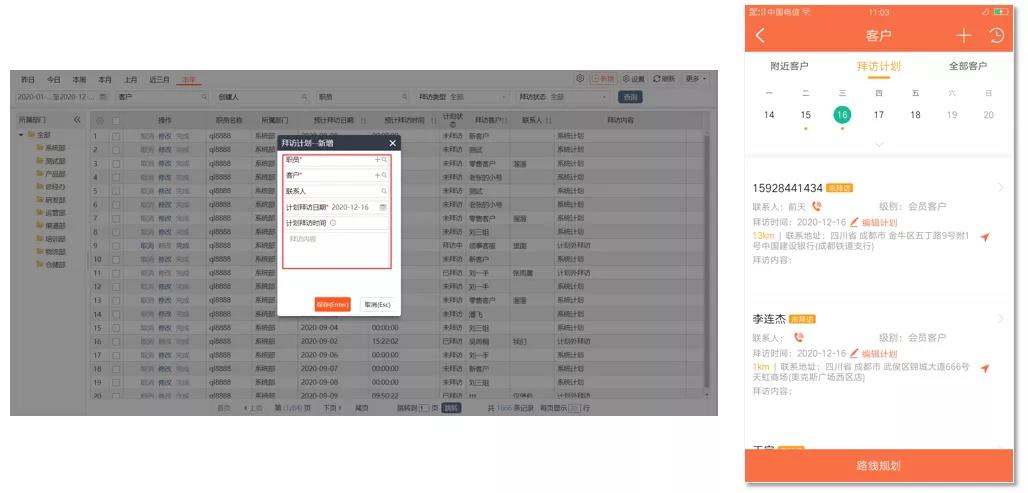This screenshot has height=493, width=1028.
Task: Check the checkbox for row 1
Action: tap(116, 136)
